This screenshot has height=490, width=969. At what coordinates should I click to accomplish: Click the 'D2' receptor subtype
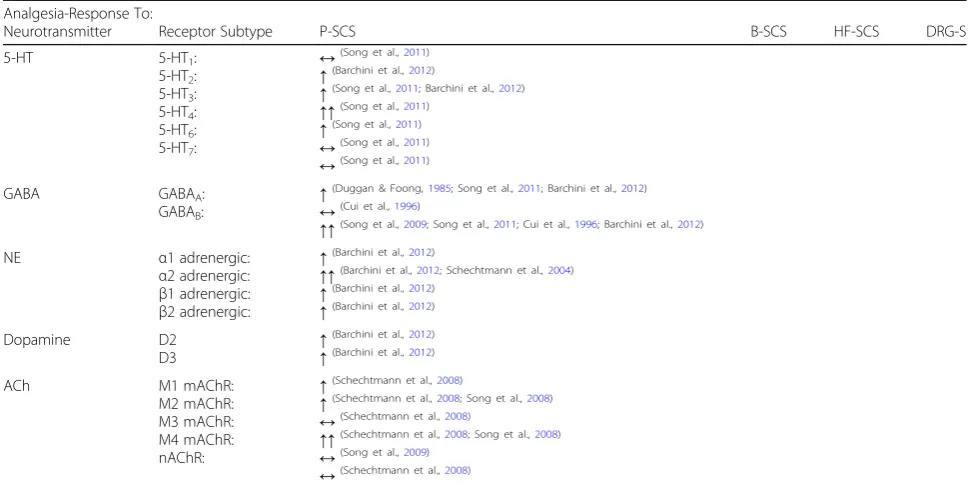(x=167, y=340)
